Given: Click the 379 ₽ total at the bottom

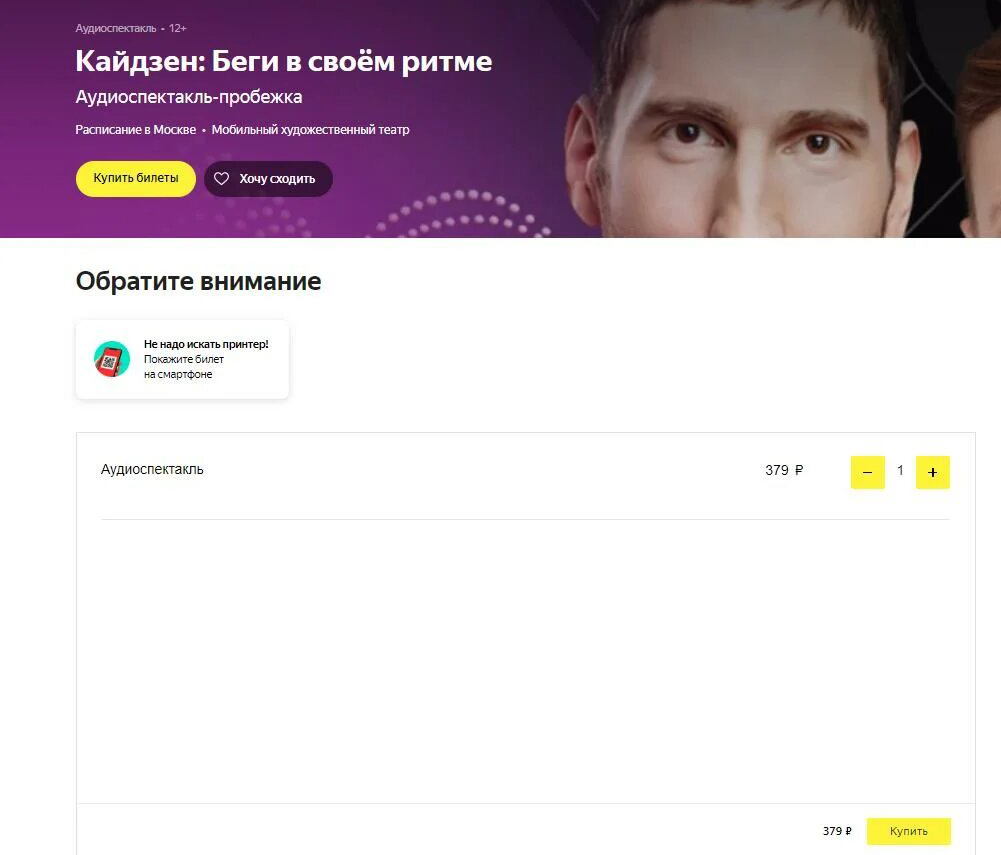Looking at the screenshot, I should [837, 831].
